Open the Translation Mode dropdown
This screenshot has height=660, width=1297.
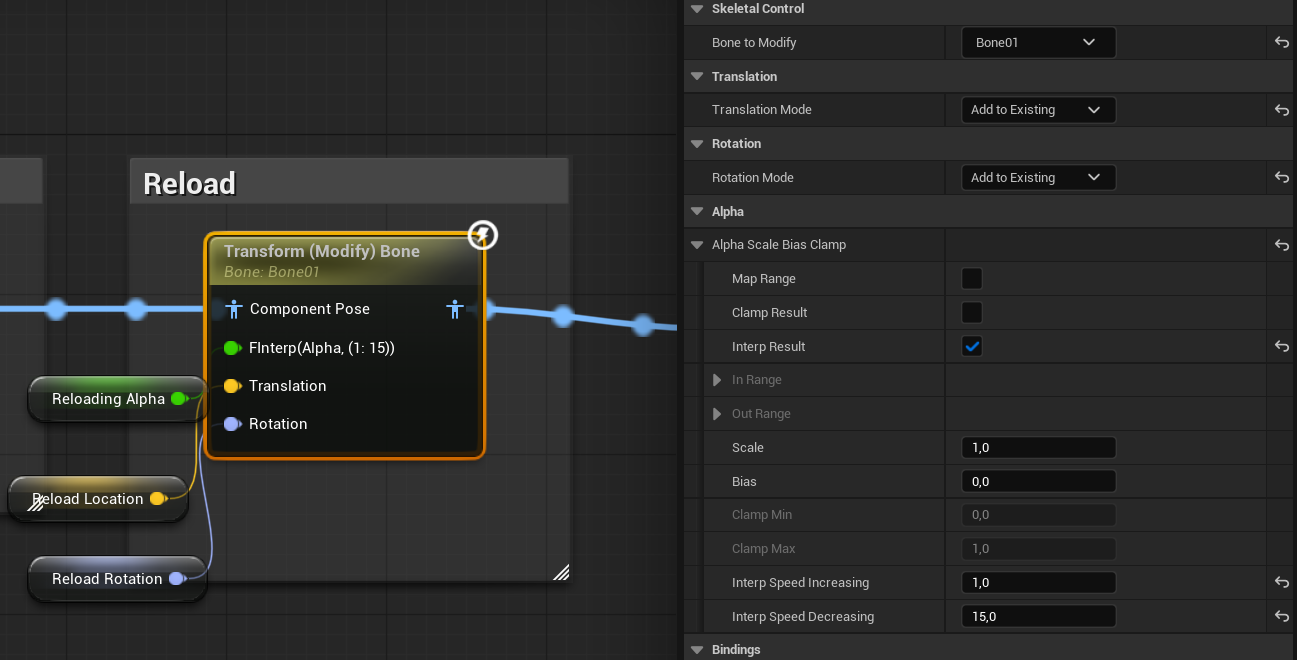point(1038,110)
